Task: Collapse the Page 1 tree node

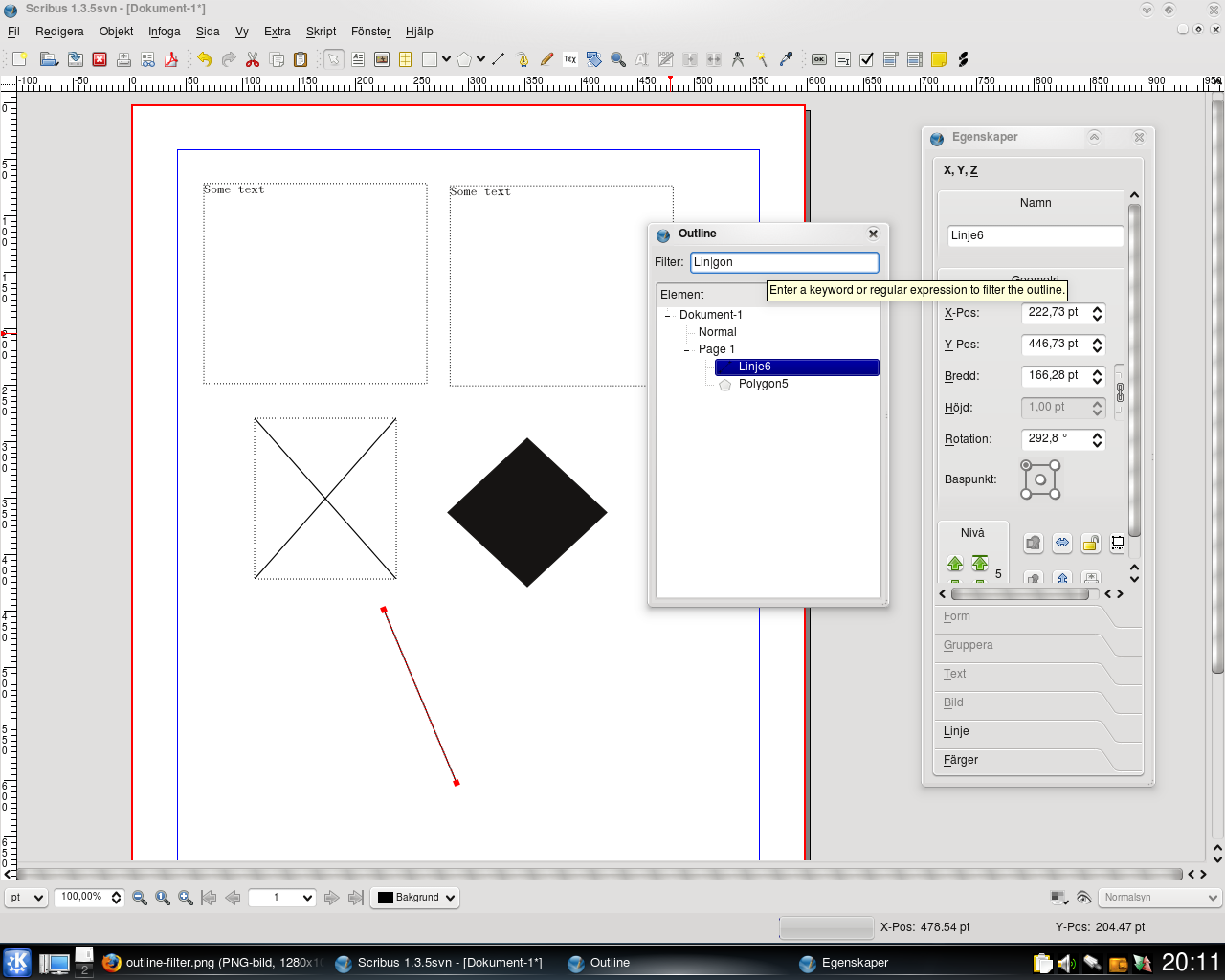Action: (x=686, y=350)
